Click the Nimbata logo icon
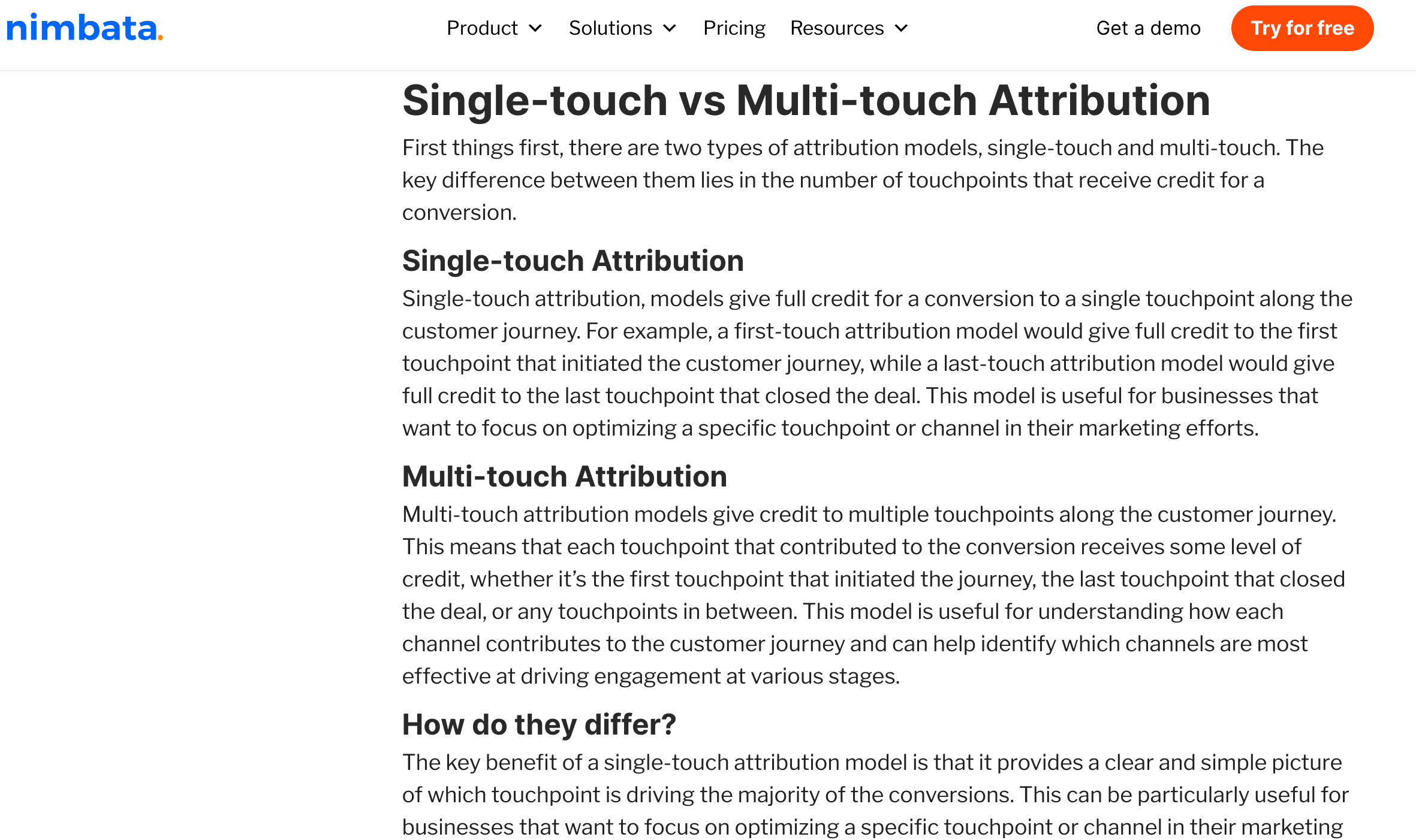This screenshot has width=1416, height=840. pos(85,27)
